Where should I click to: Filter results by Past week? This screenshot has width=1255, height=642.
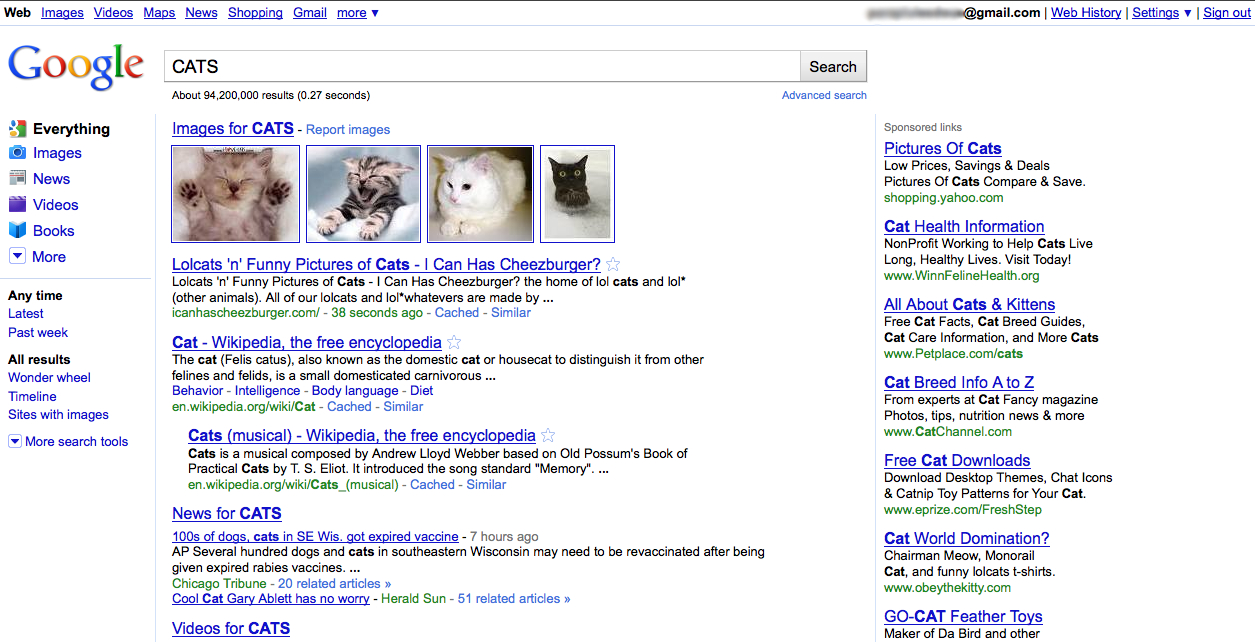coord(38,332)
